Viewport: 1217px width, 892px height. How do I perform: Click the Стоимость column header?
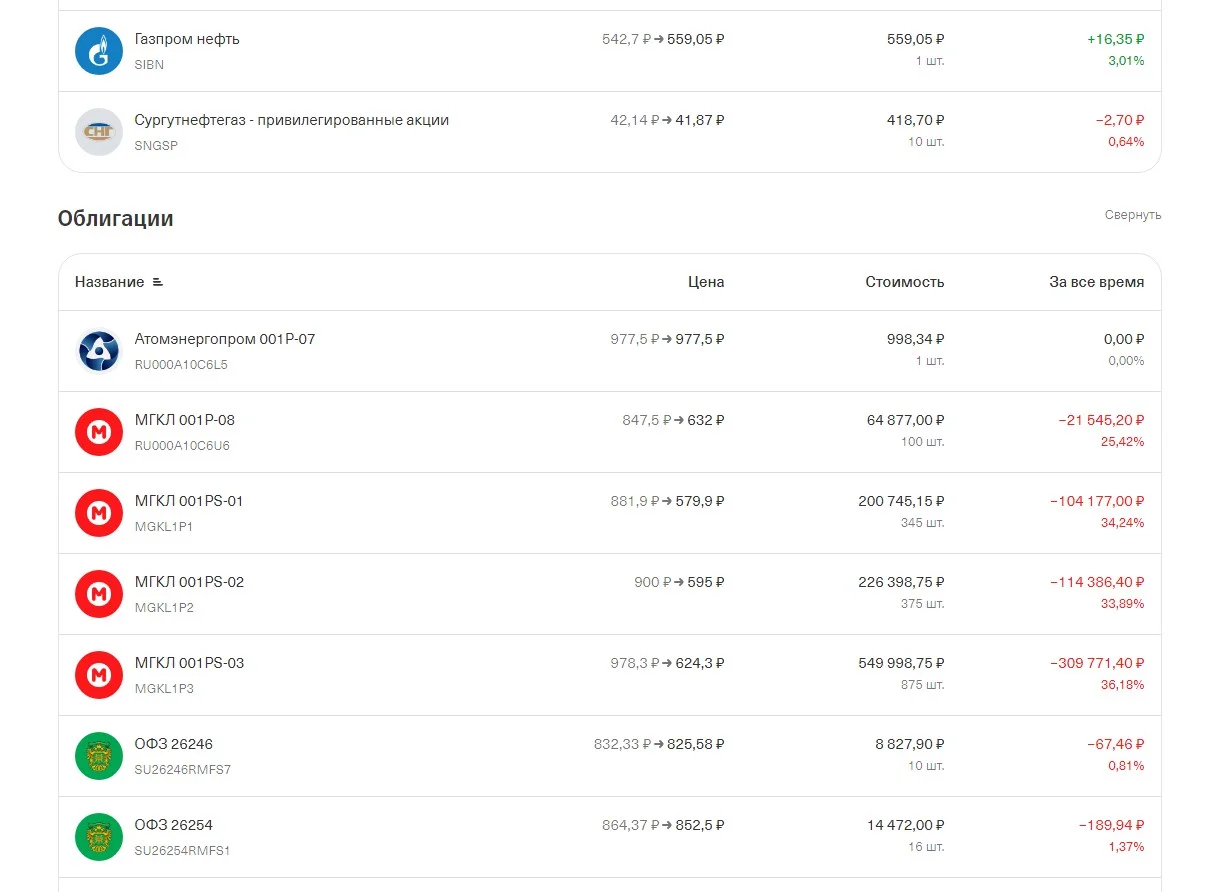[905, 282]
